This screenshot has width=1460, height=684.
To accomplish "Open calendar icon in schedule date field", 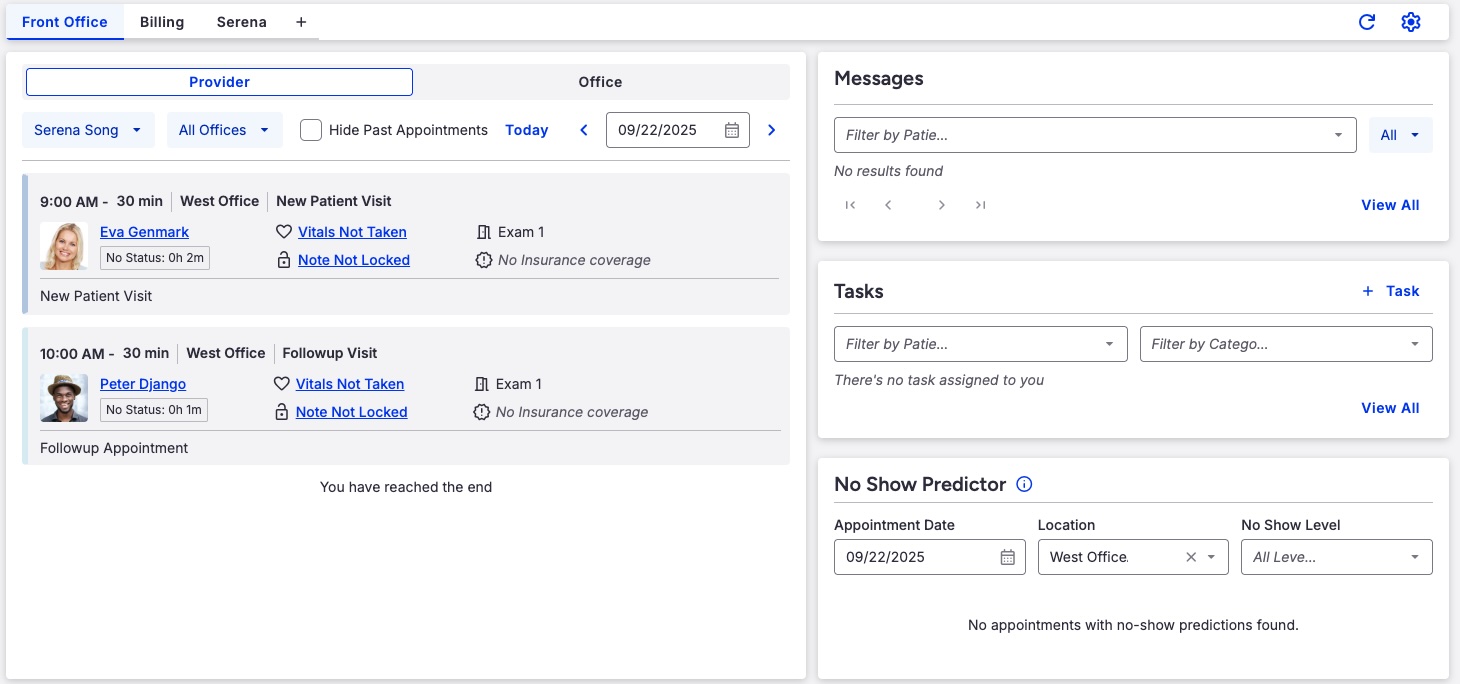I will click(x=732, y=130).
